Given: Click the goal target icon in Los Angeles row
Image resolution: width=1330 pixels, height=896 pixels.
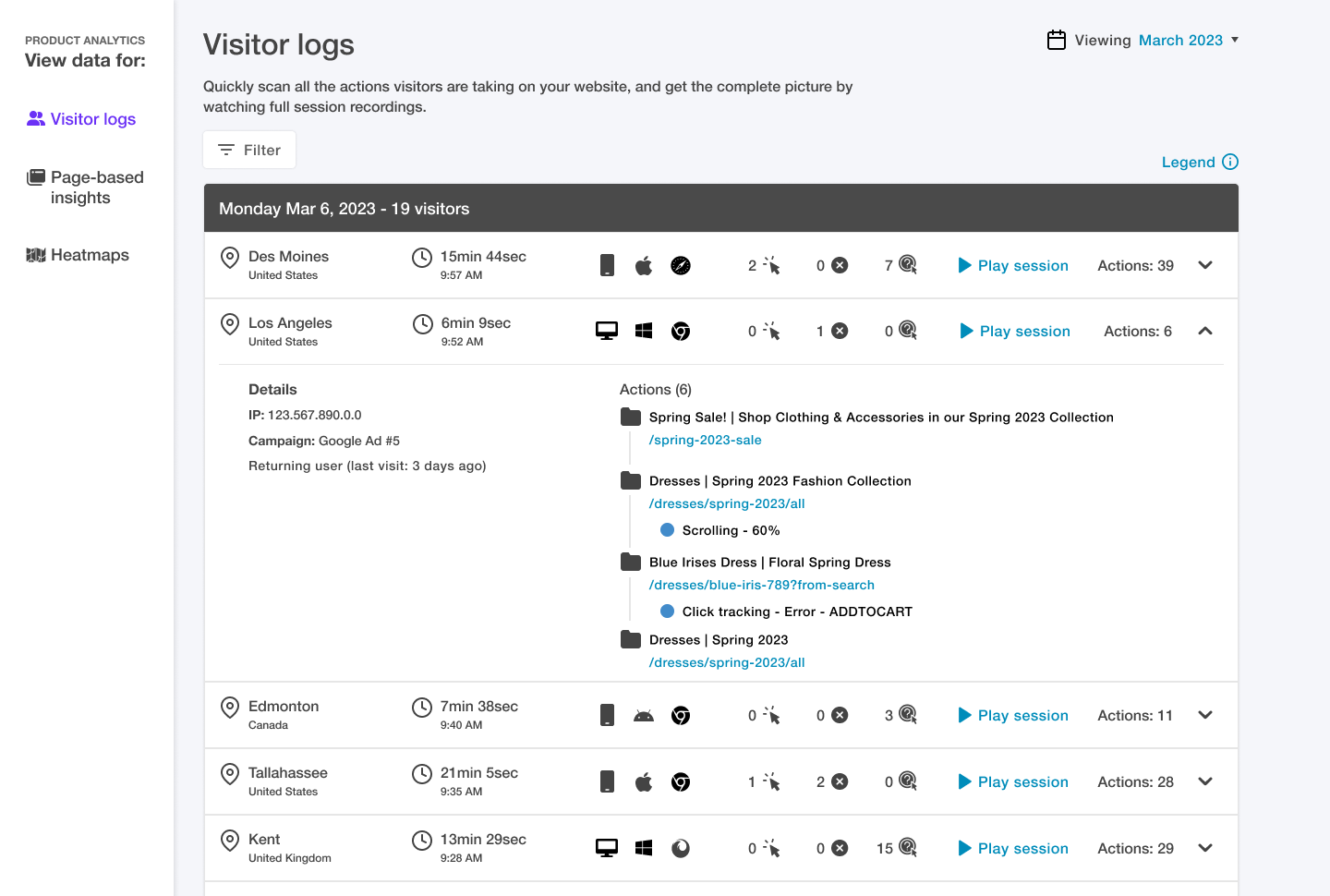Looking at the screenshot, I should [908, 331].
